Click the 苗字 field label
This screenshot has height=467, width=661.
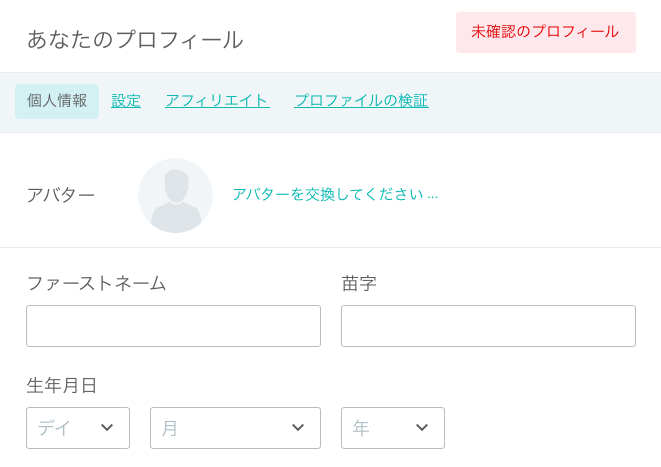coord(359,283)
